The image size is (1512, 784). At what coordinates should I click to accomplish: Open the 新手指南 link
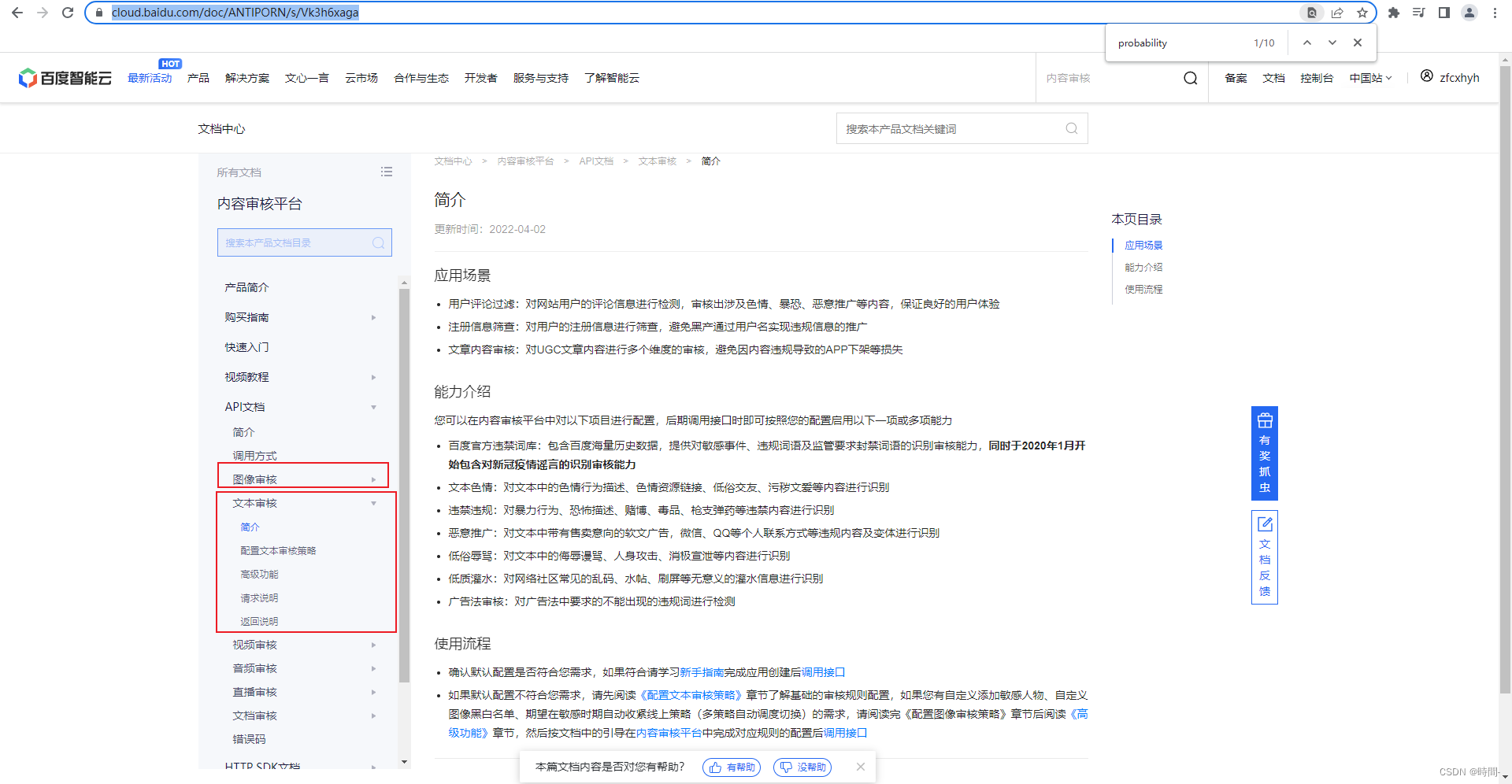(702, 672)
